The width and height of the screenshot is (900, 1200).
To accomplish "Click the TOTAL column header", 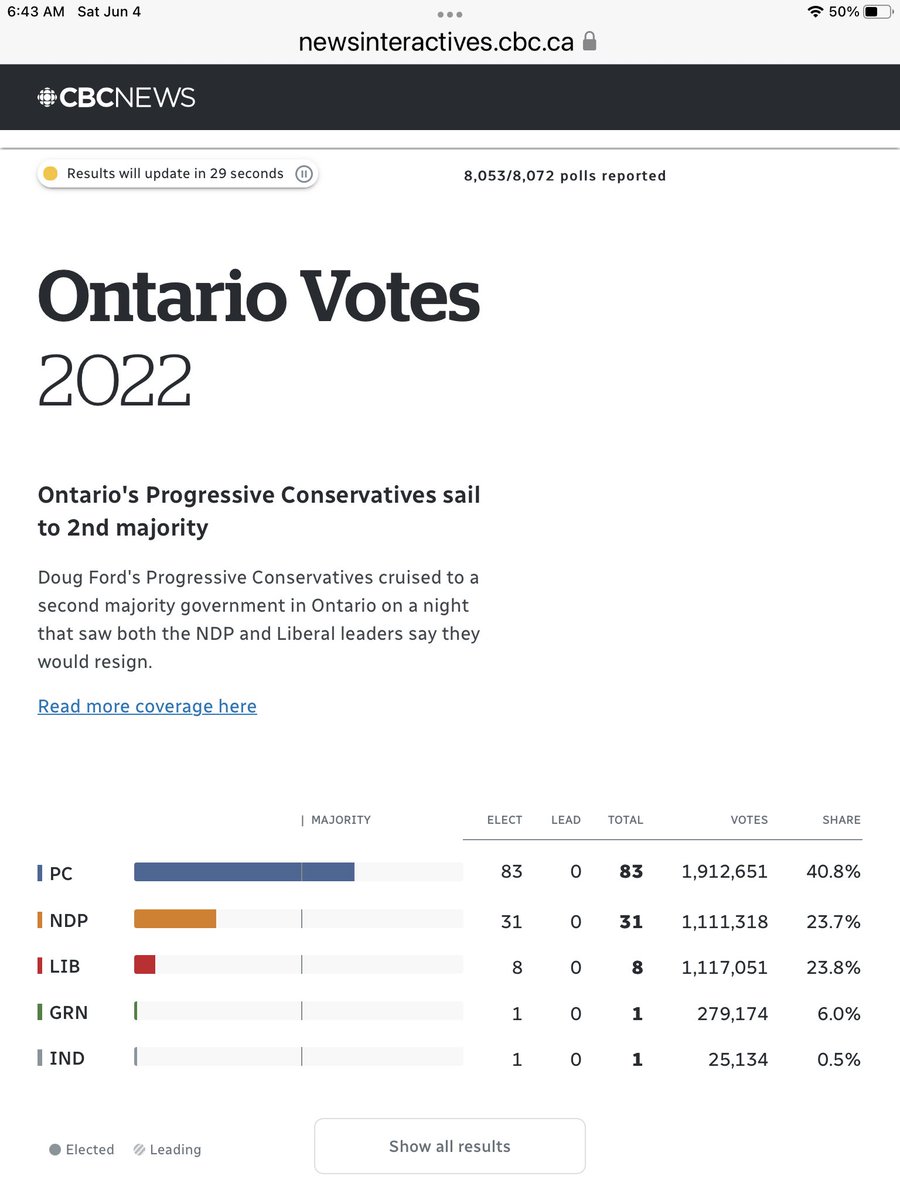I will click(625, 820).
